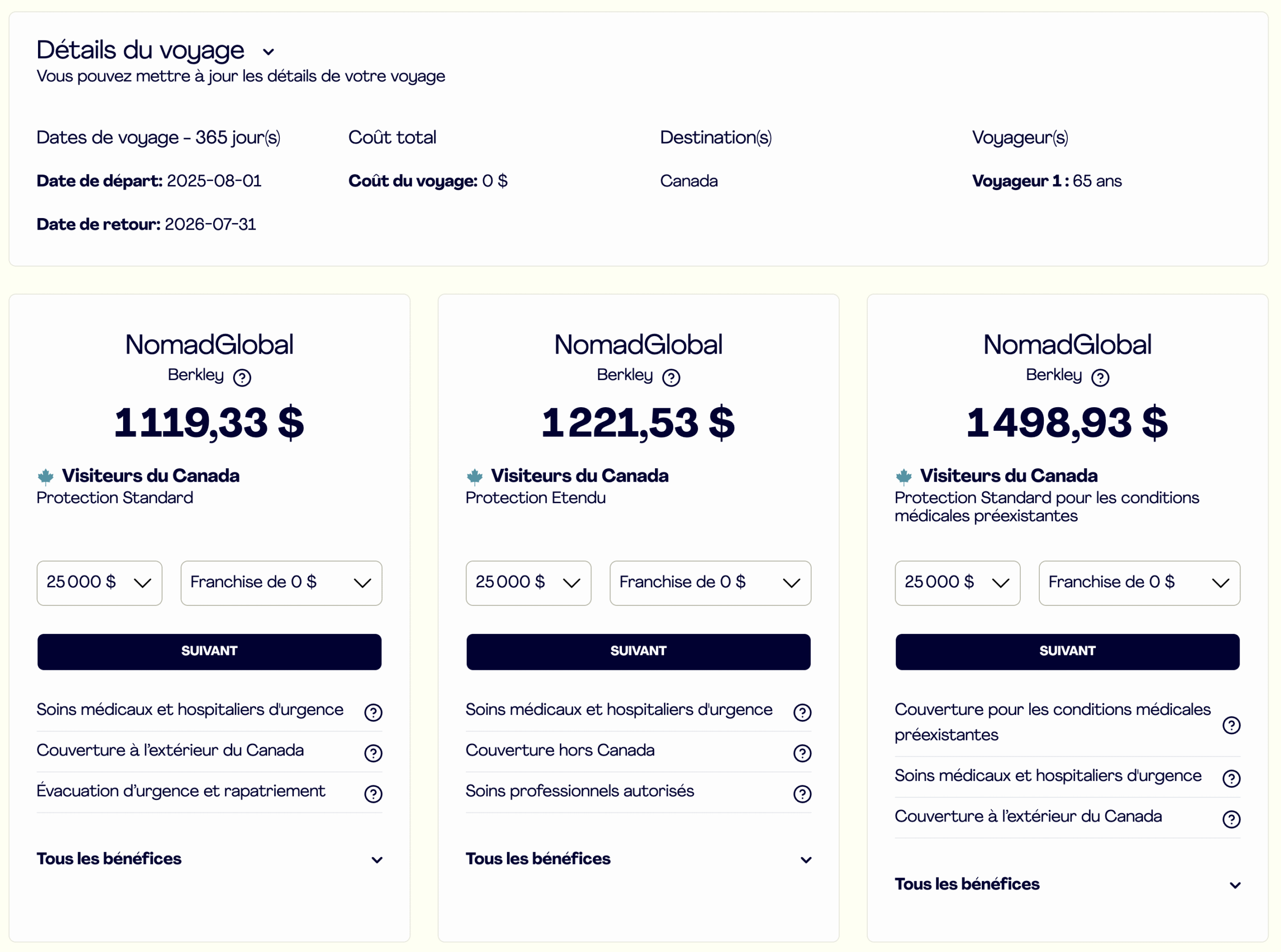Open Franchise de 0 $ dropdown in 1221,53 $ card
The image size is (1281, 952).
point(711,583)
